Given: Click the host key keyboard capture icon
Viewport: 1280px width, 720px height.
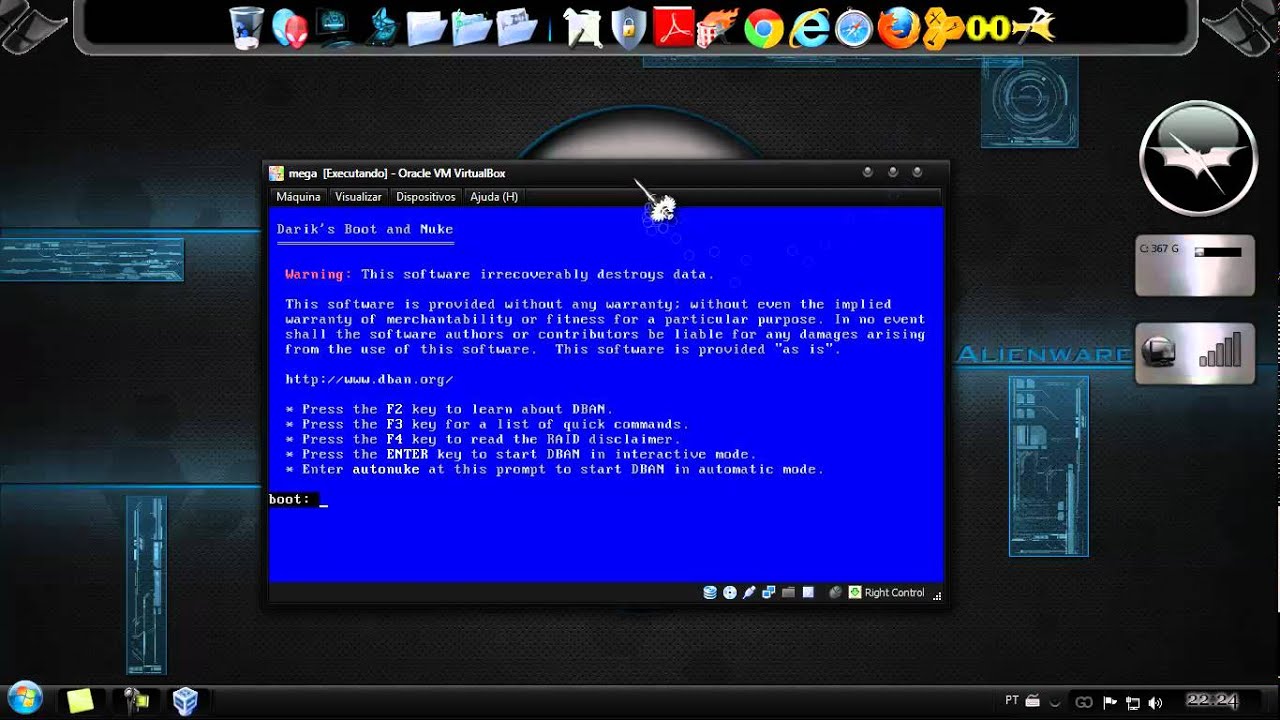Looking at the screenshot, I should click(x=855, y=592).
